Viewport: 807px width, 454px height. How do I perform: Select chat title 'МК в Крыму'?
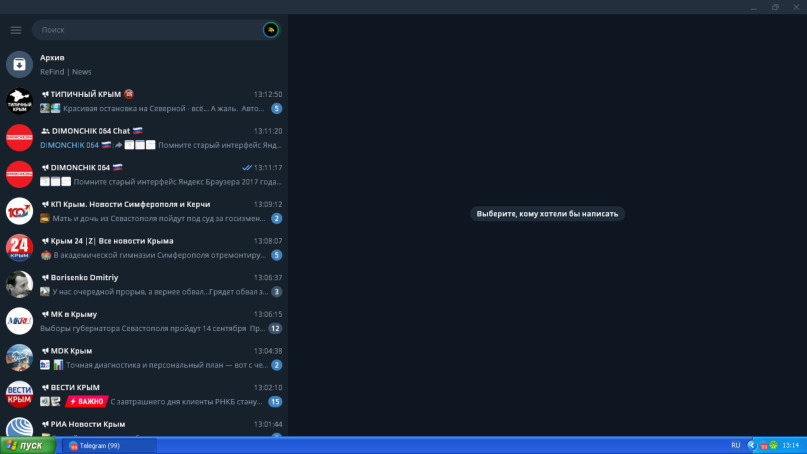74,314
